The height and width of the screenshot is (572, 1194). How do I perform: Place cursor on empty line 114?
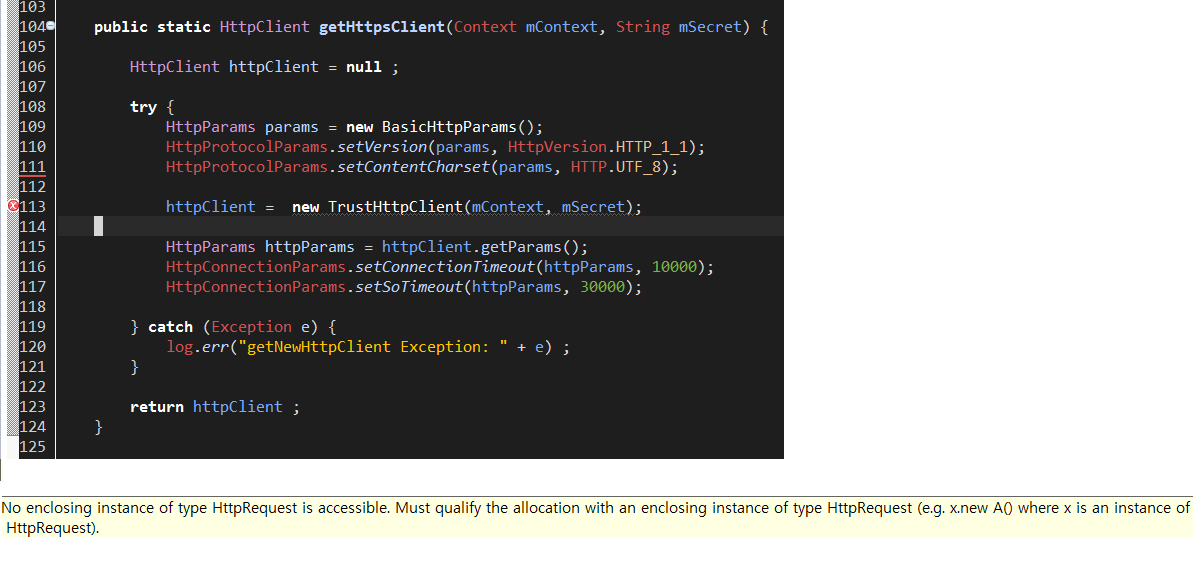pyautogui.click(x=419, y=226)
